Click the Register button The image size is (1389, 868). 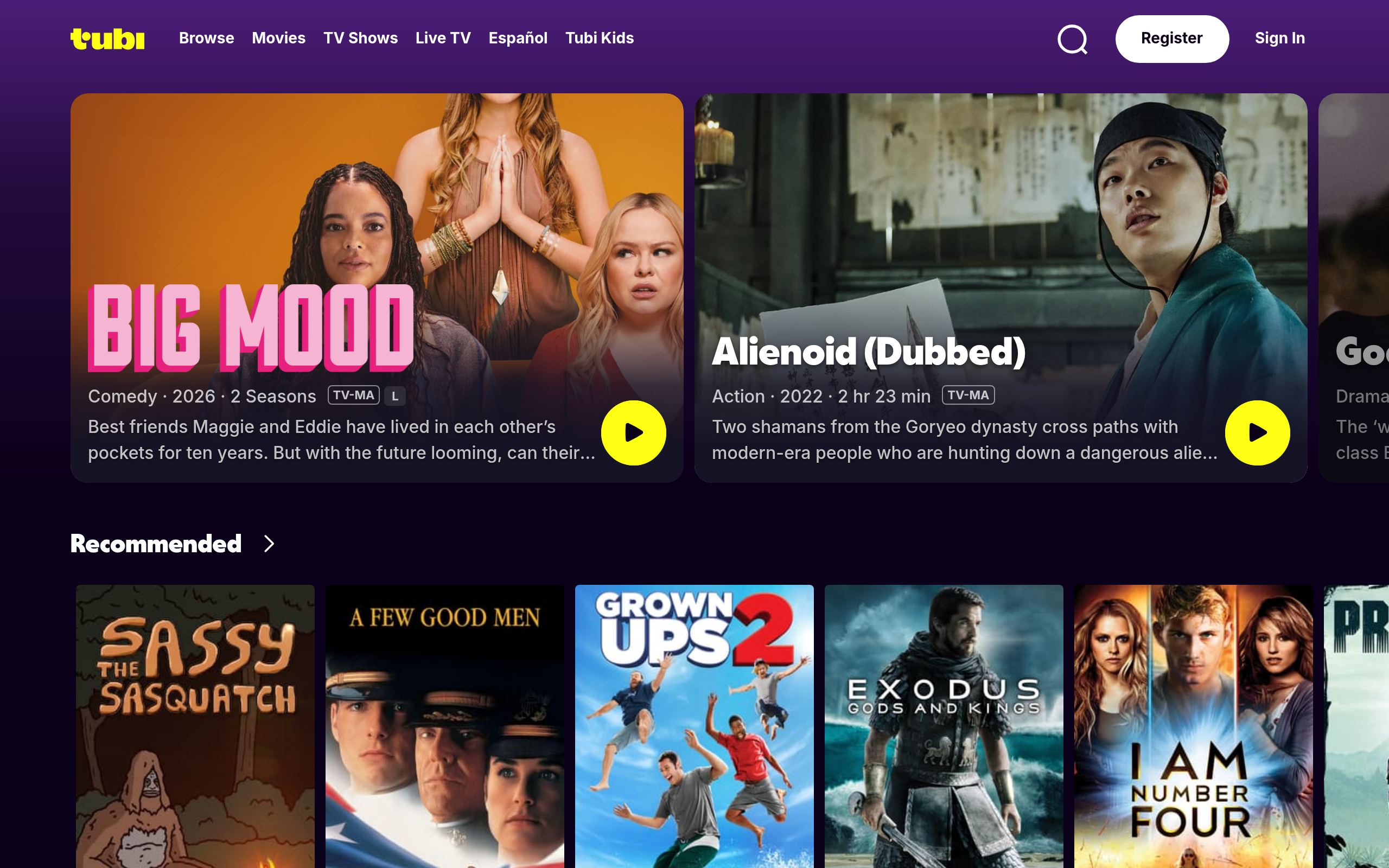pyautogui.click(x=1171, y=39)
